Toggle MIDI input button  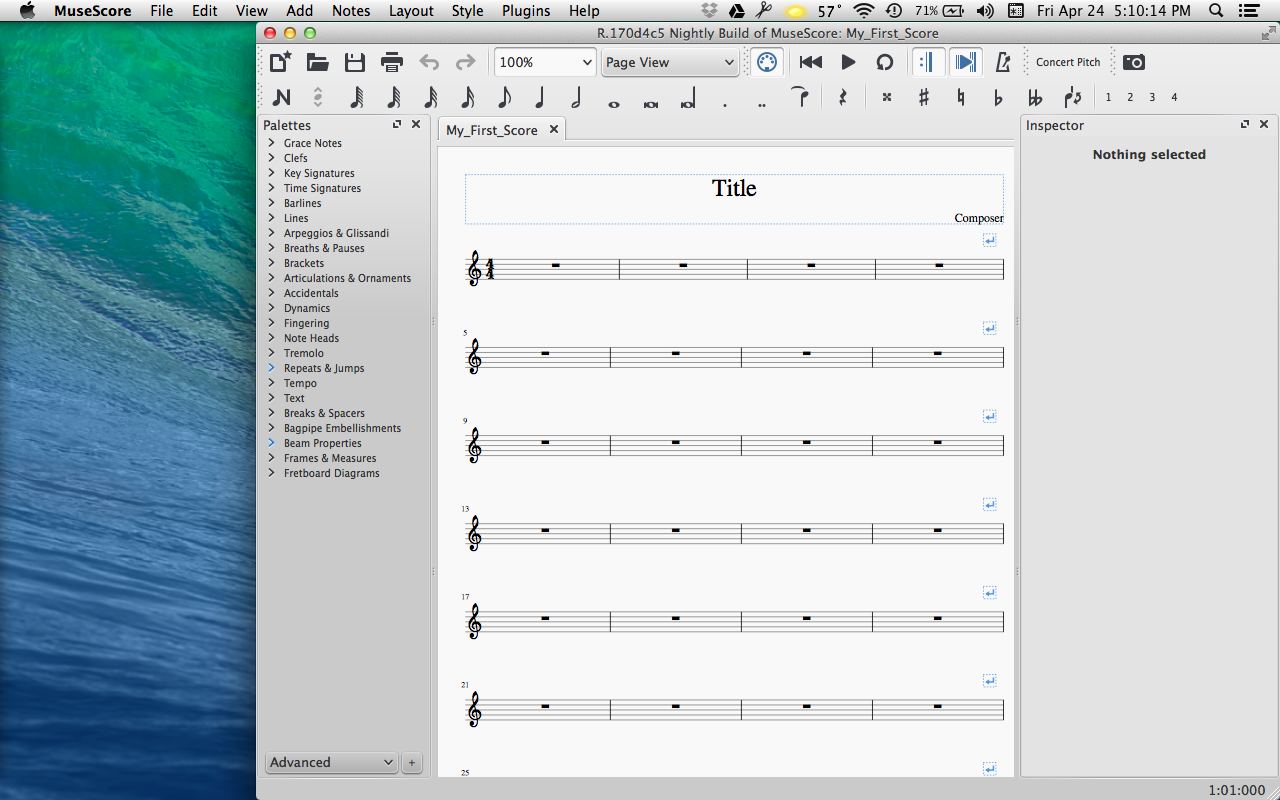(767, 62)
